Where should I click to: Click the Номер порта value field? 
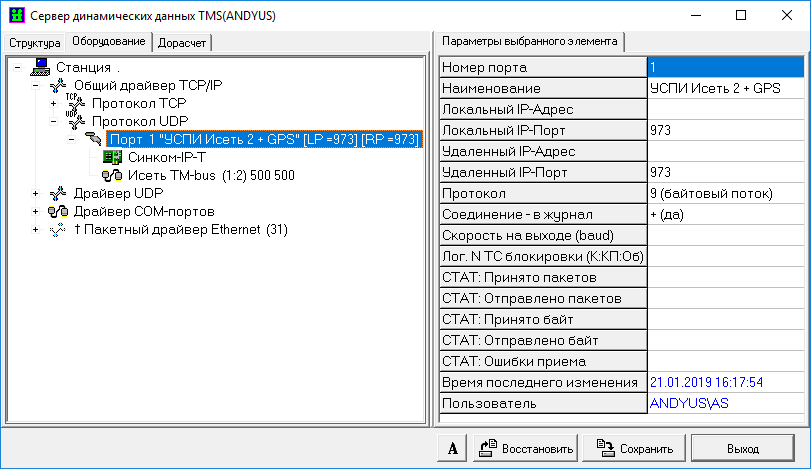725,67
